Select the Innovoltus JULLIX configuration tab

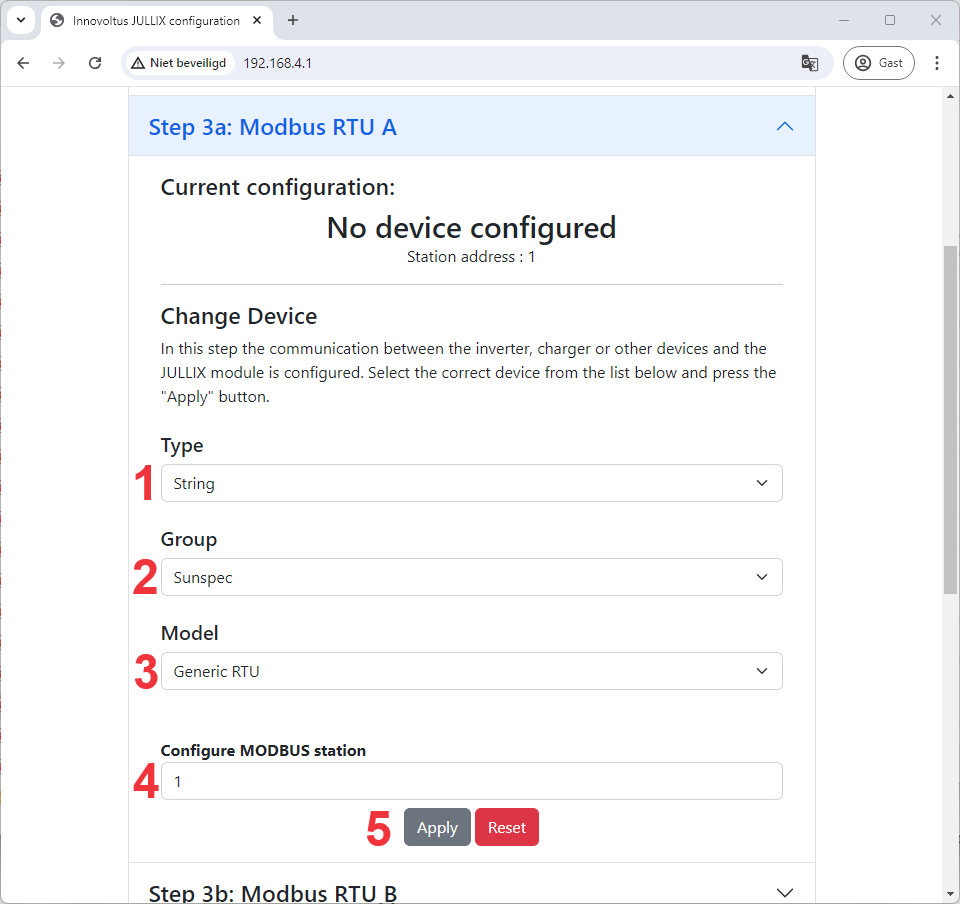click(155, 20)
